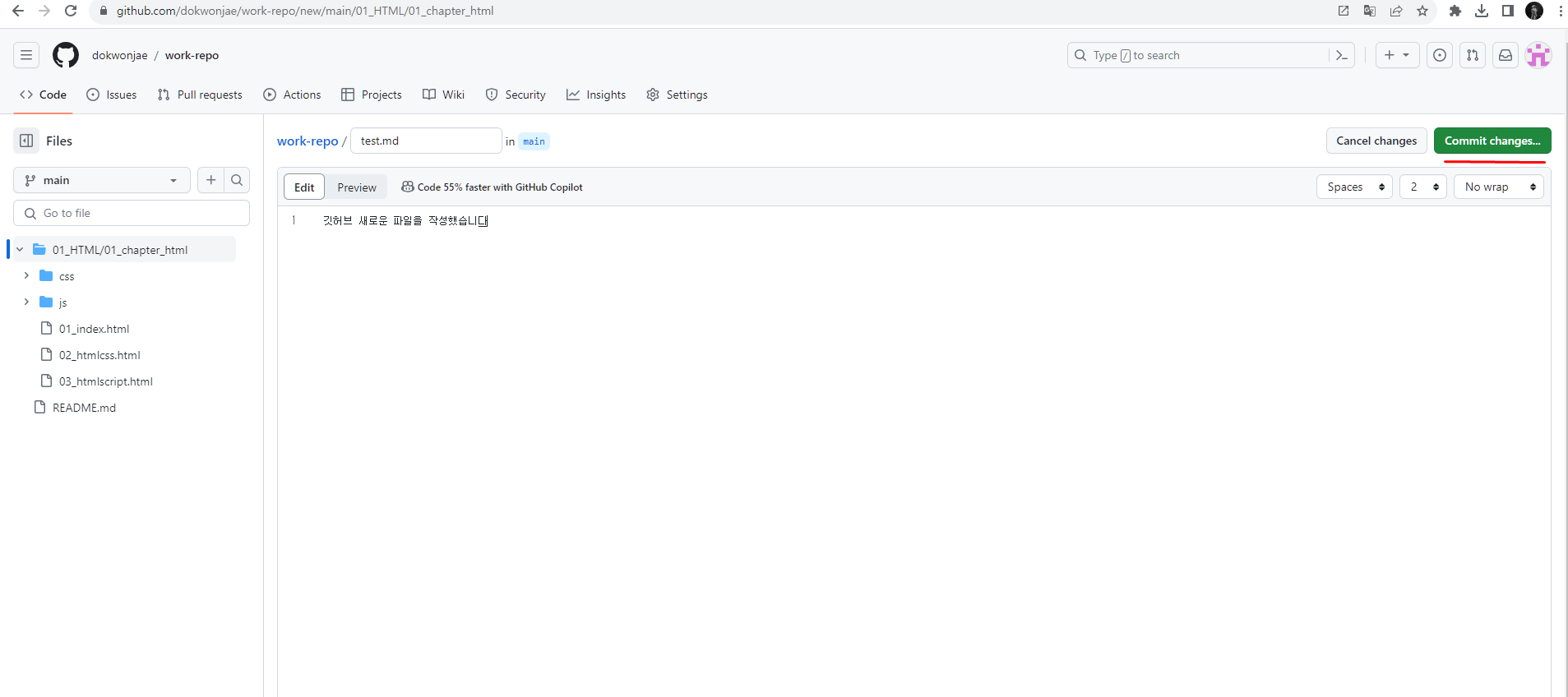Click the main branch label beside filename

[534, 141]
